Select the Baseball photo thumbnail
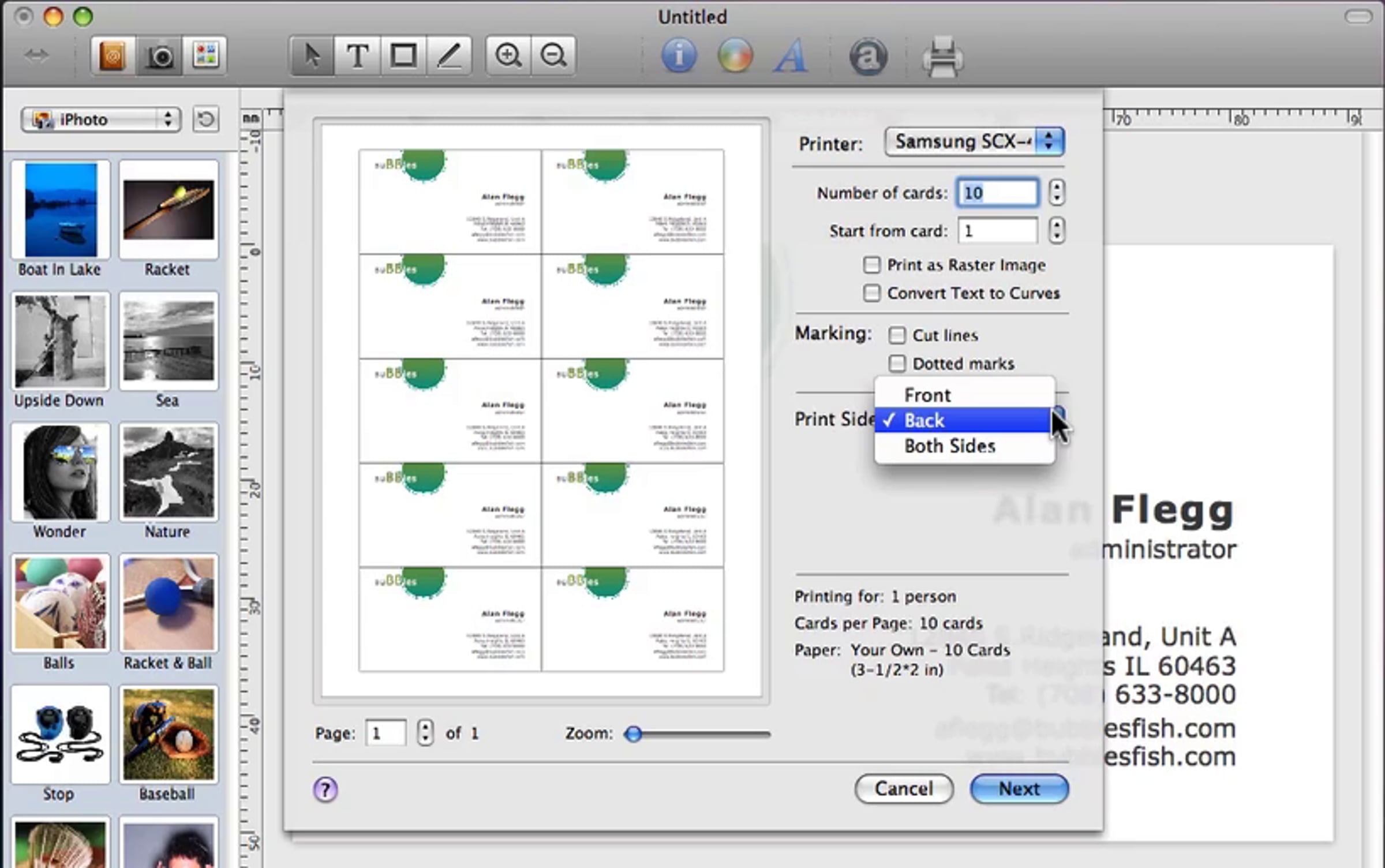1385x868 pixels. (169, 734)
